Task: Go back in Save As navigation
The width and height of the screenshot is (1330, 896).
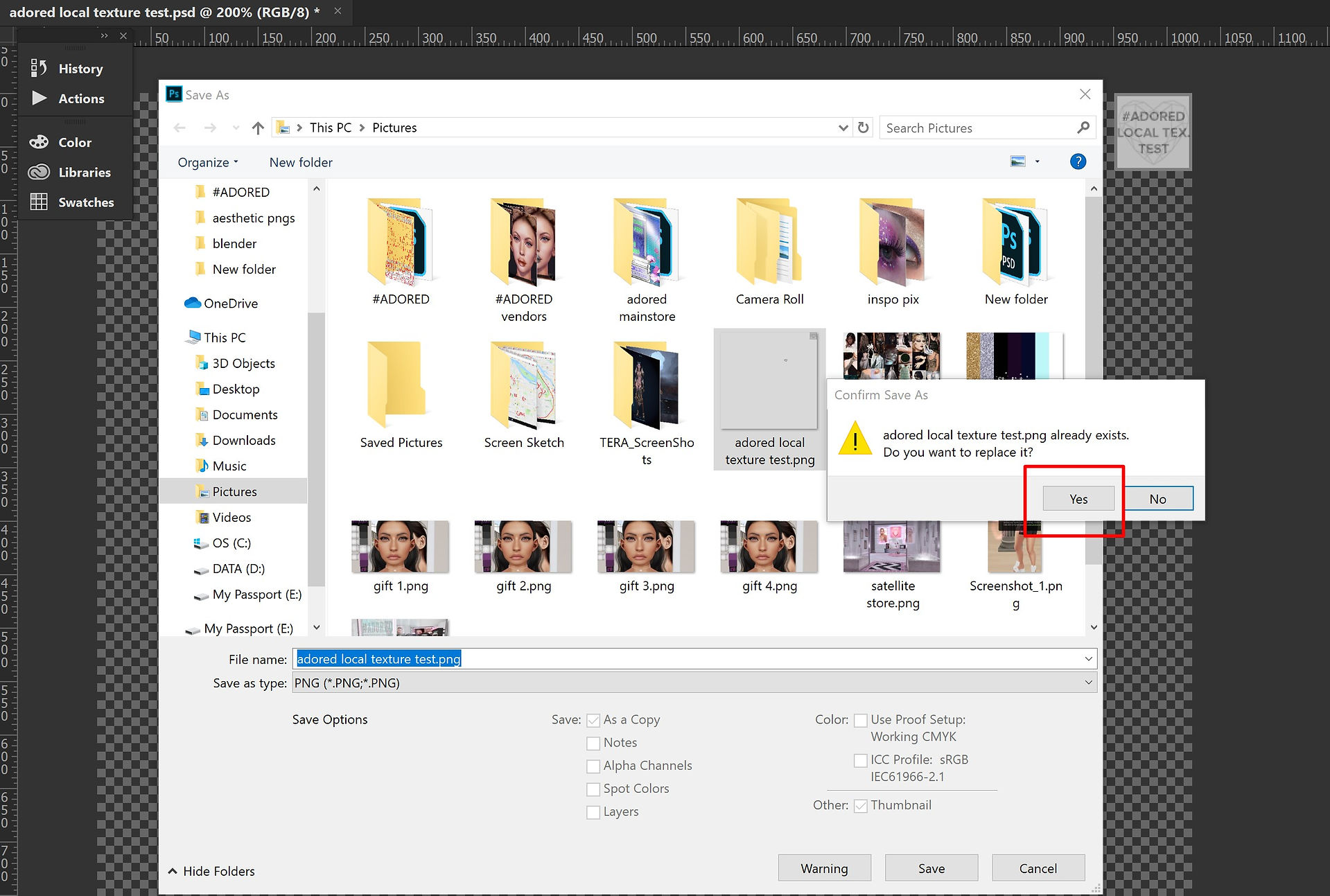Action: tap(180, 128)
